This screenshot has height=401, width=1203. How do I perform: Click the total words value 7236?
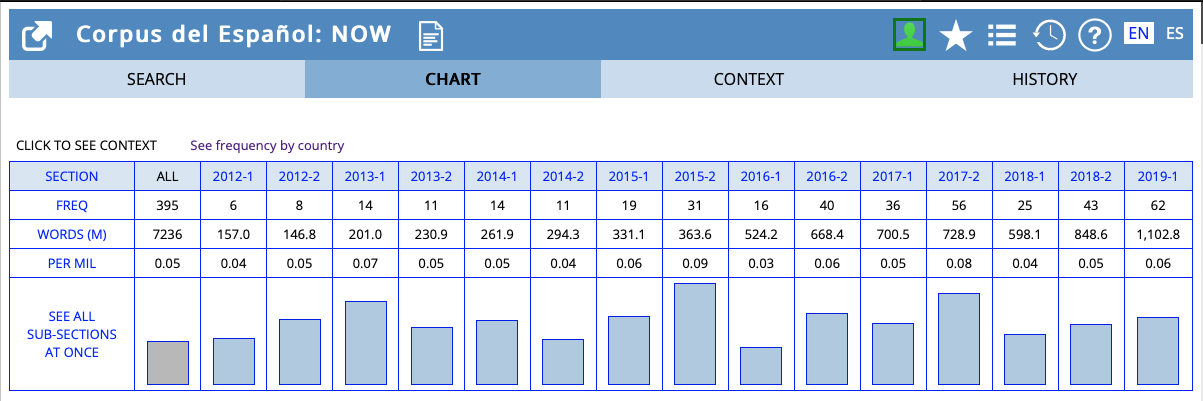tap(167, 234)
